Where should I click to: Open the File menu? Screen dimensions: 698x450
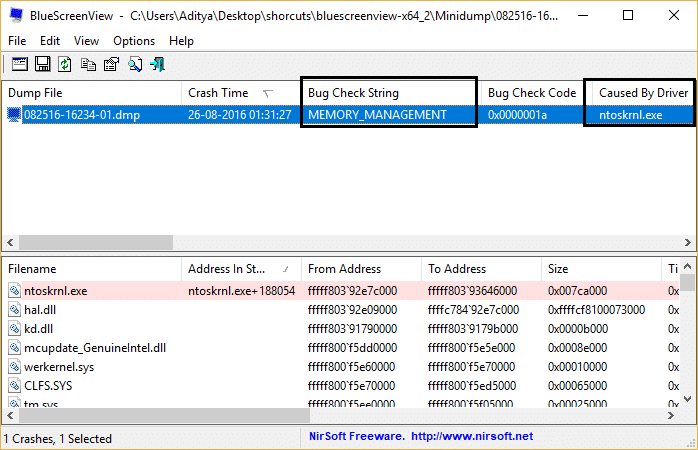pyautogui.click(x=17, y=41)
